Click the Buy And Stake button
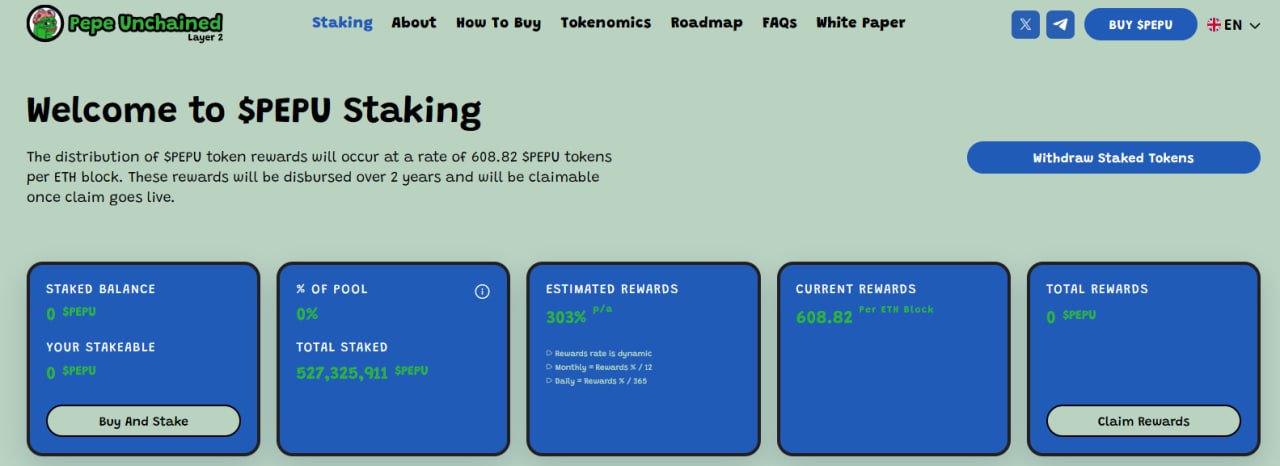The width and height of the screenshot is (1280, 466). coord(143,421)
